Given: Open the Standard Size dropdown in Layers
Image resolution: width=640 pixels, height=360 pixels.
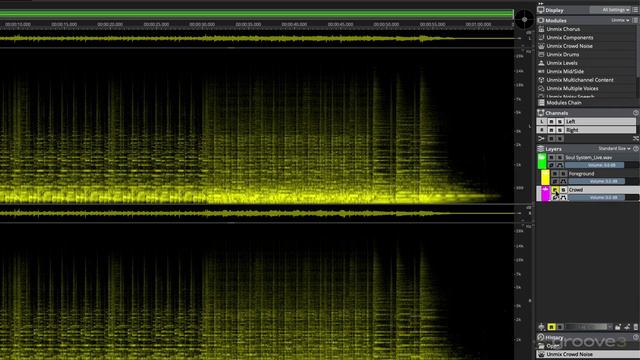Looking at the screenshot, I should (x=614, y=149).
